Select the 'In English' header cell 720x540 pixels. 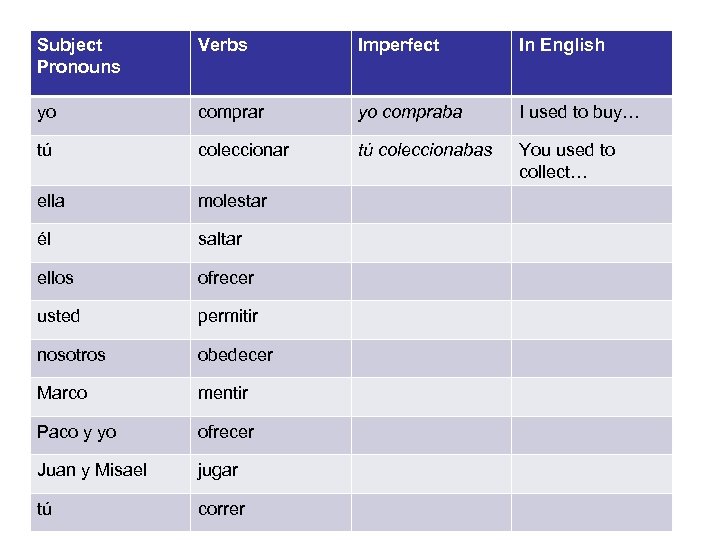pos(561,45)
